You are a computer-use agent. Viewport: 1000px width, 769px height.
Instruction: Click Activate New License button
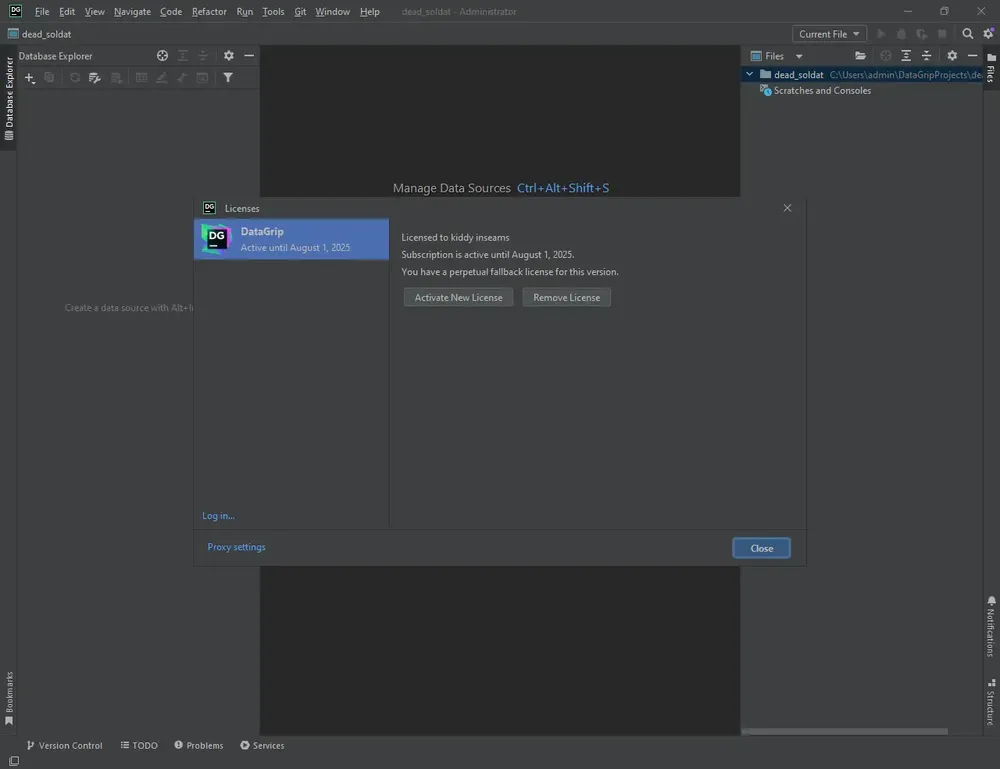point(458,297)
